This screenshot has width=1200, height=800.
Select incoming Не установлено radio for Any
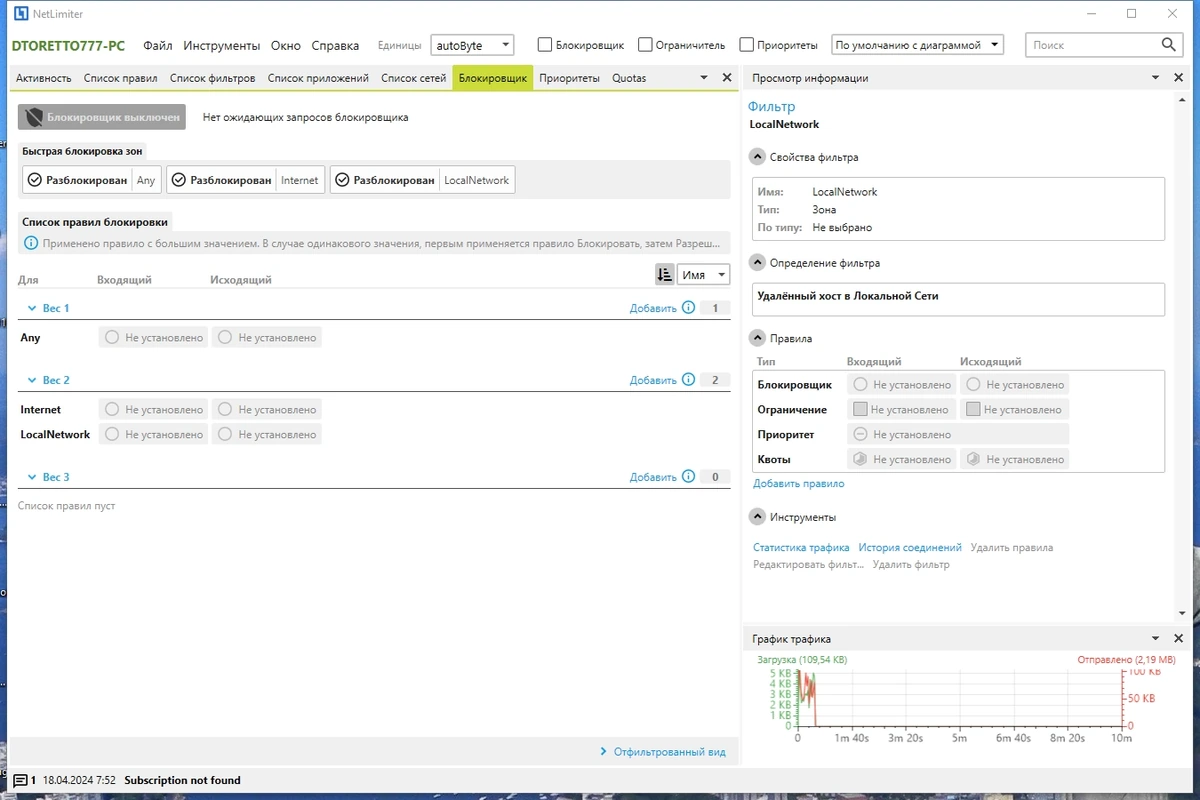point(154,338)
